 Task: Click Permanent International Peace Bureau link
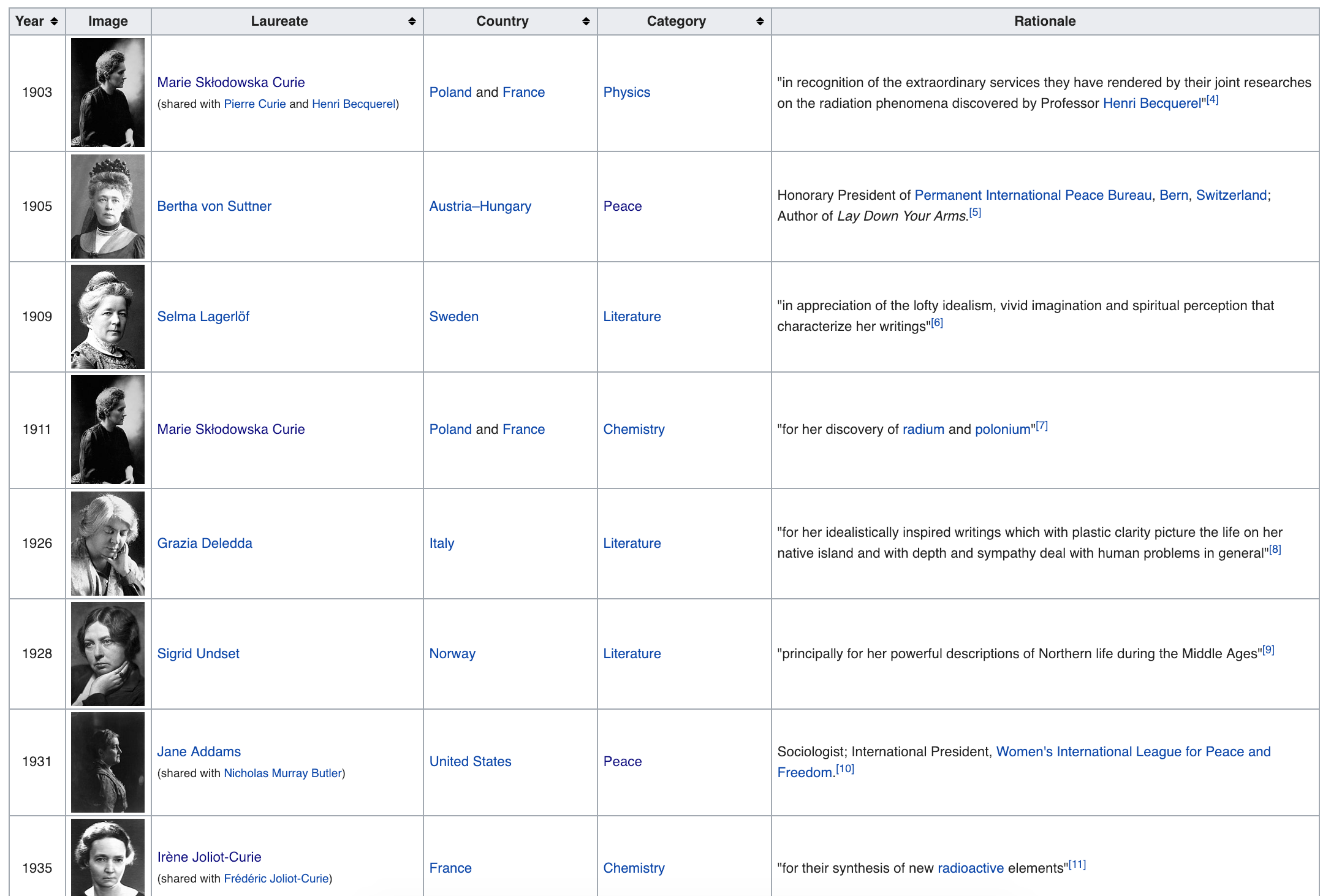1033,196
